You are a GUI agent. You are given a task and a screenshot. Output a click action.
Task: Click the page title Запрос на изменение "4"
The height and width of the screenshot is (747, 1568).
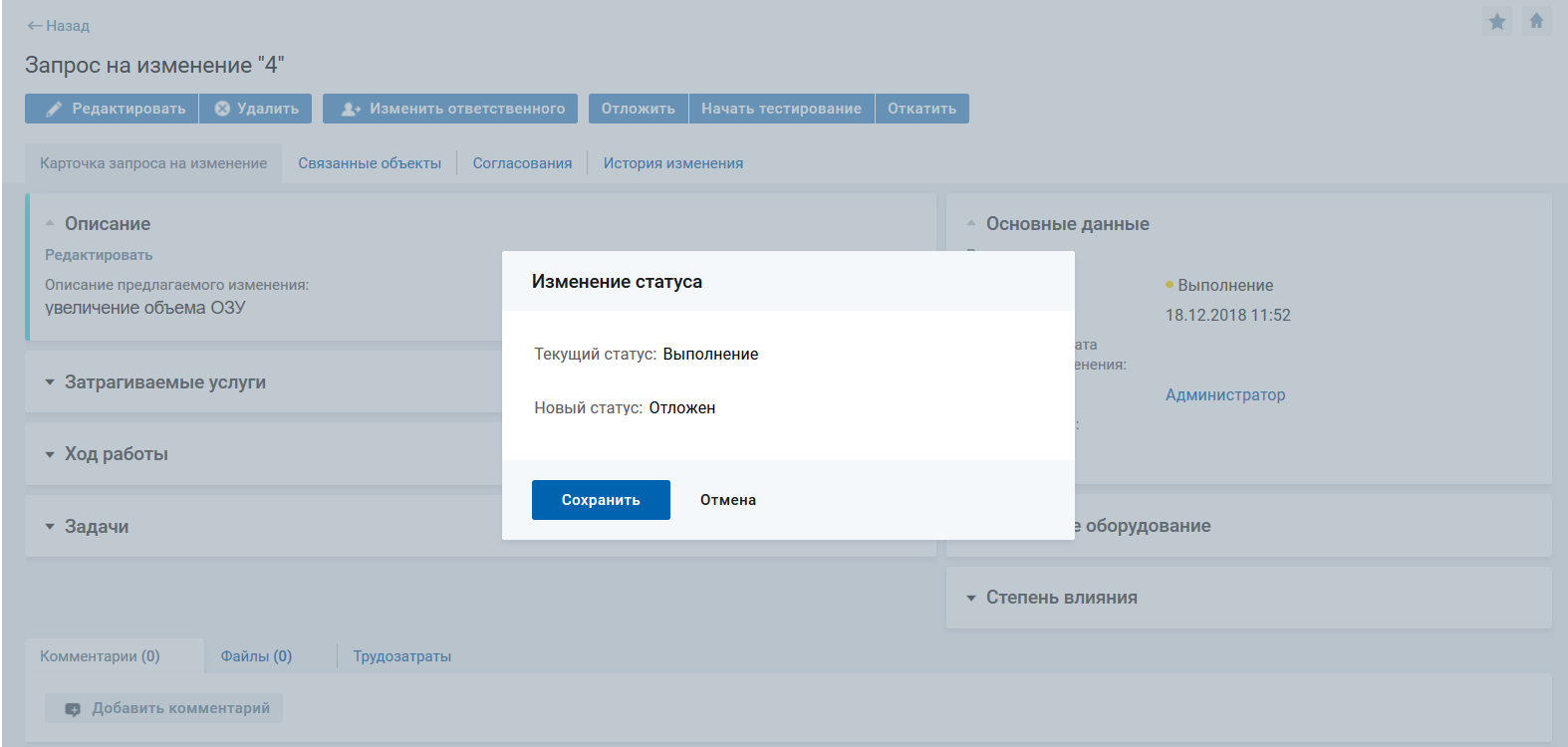154,66
